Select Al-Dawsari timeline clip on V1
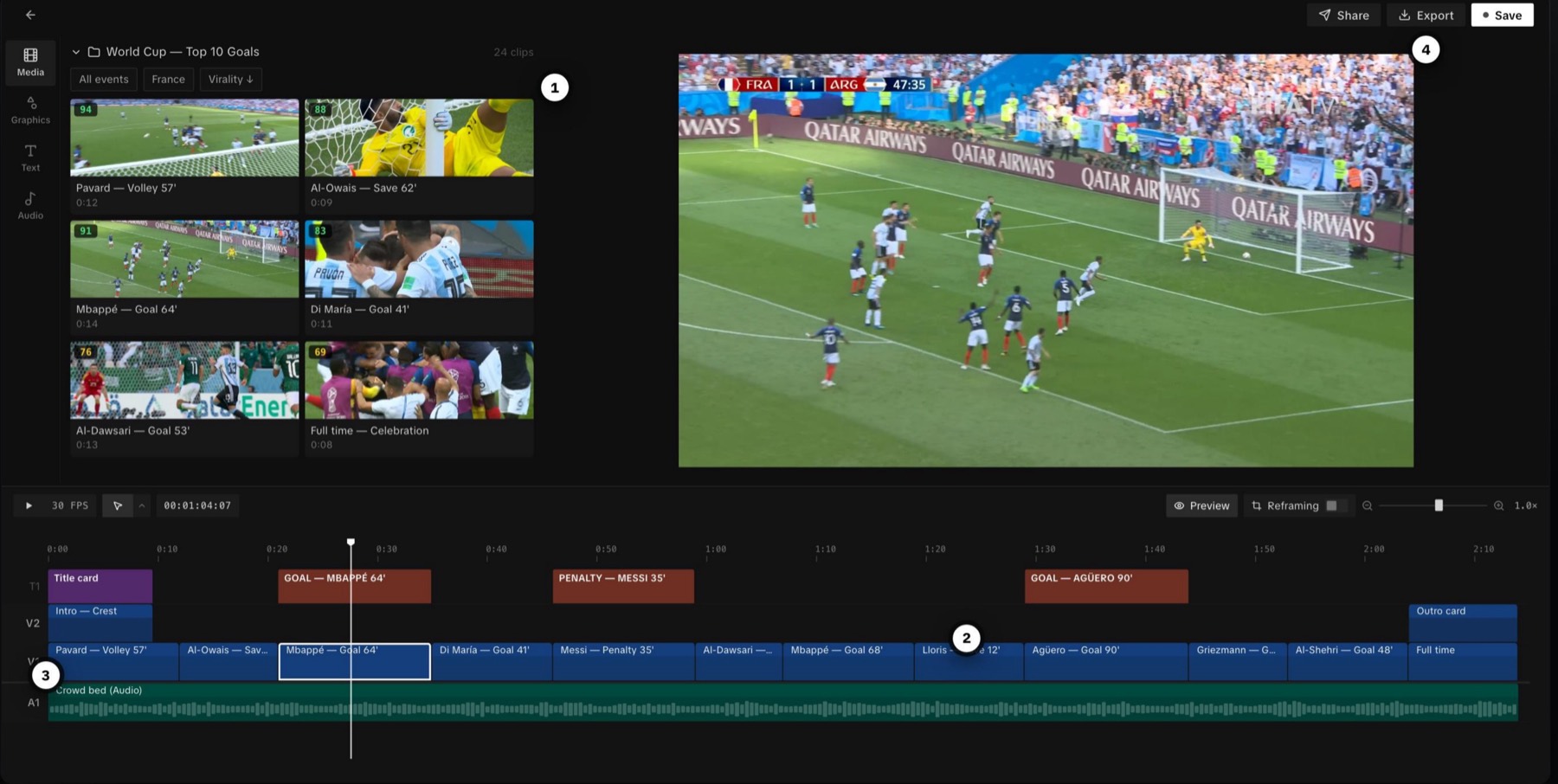The width and height of the screenshot is (1558, 784). click(x=739, y=661)
